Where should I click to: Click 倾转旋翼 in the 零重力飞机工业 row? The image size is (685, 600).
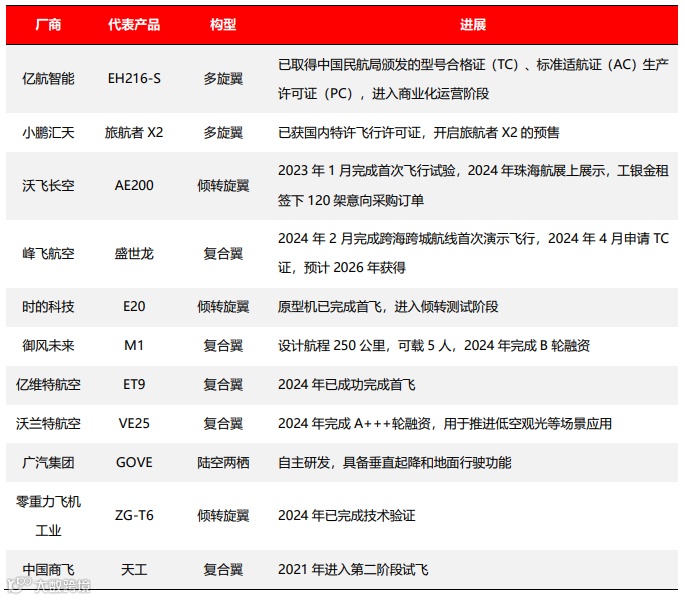(x=223, y=516)
